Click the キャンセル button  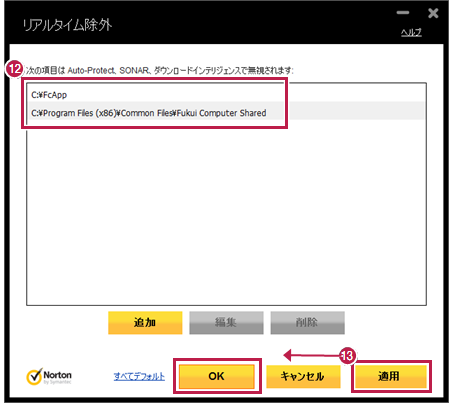pyautogui.click(x=303, y=376)
